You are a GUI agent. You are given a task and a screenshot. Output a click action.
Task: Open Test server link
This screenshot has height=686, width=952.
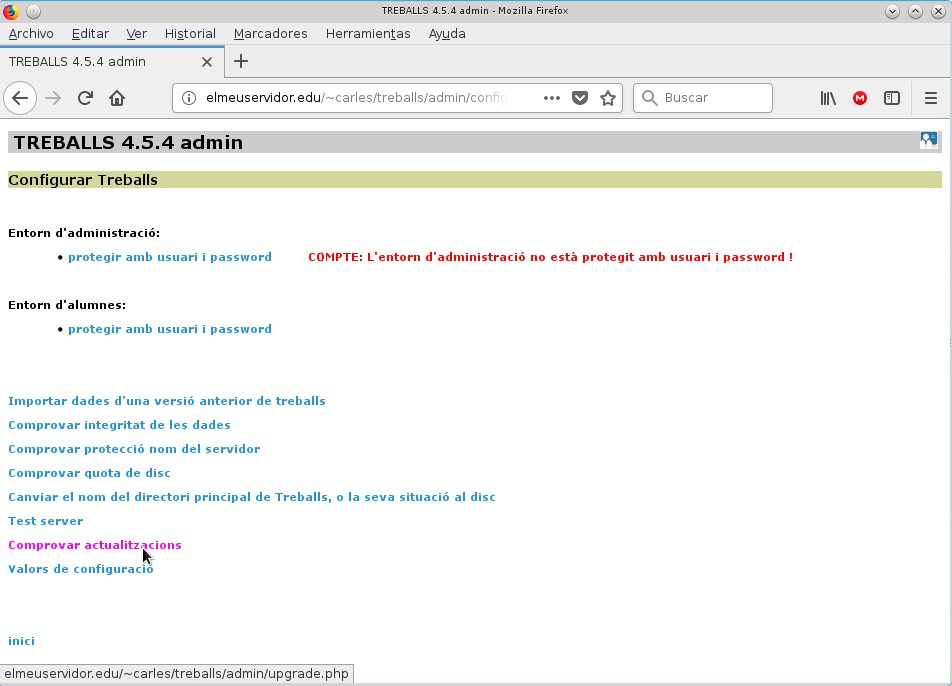coord(46,521)
